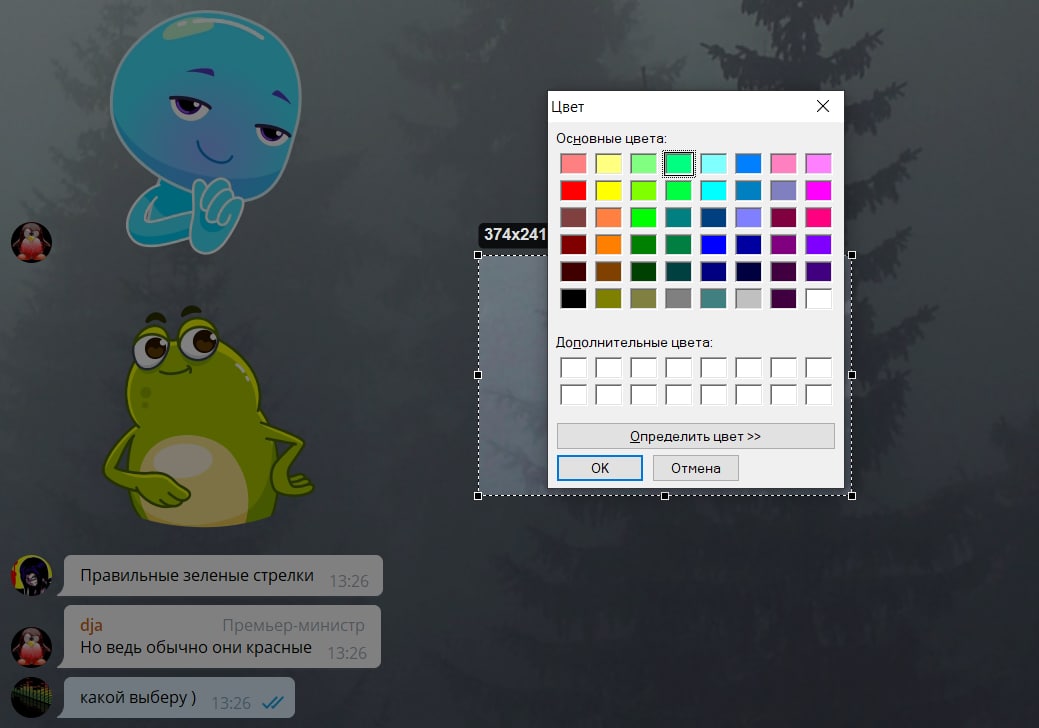1039x728 pixels.
Task: Click the 'Дополнительные цвета:' label
Action: (x=634, y=342)
